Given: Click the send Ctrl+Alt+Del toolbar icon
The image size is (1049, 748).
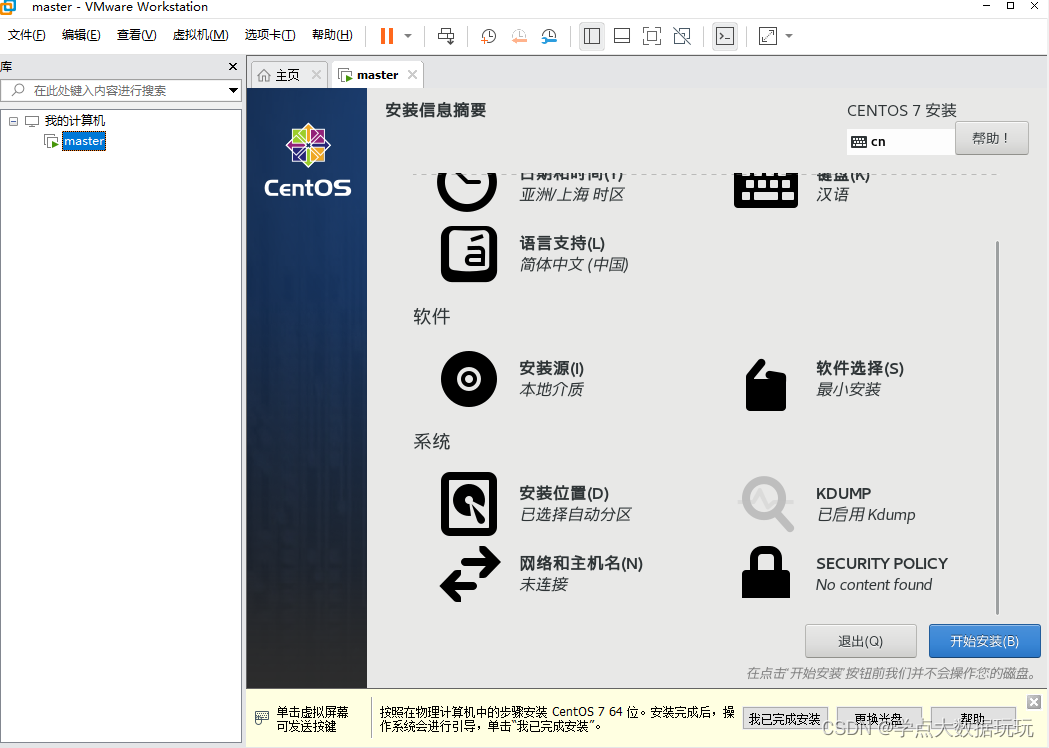Looking at the screenshot, I should coord(446,36).
